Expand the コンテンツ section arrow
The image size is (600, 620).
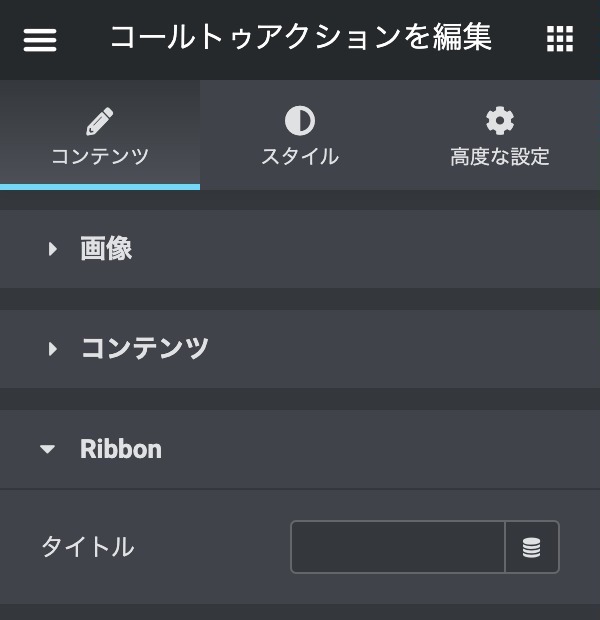point(53,349)
